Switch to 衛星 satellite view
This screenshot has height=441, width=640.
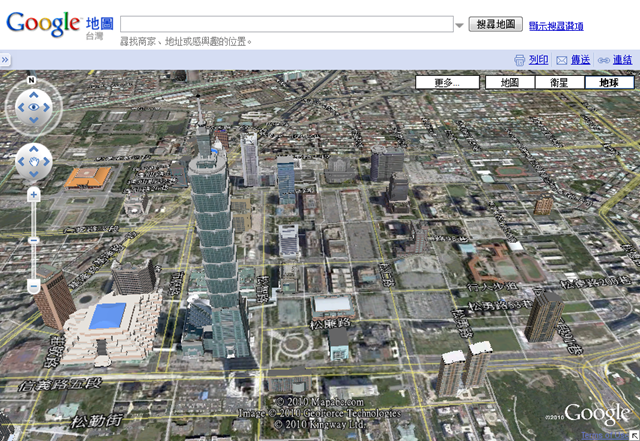(560, 82)
